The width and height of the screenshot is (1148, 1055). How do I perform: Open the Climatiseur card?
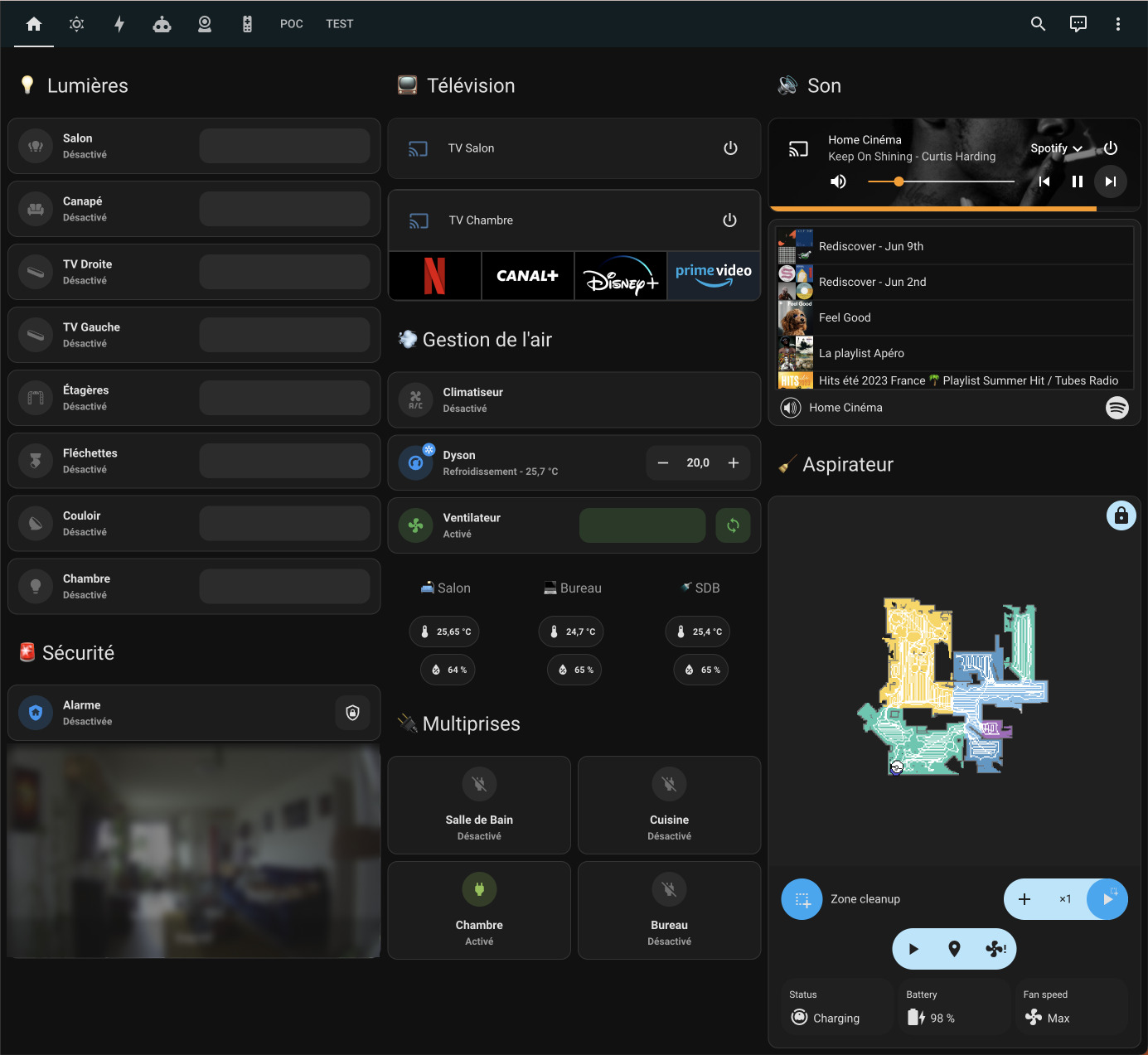574,399
